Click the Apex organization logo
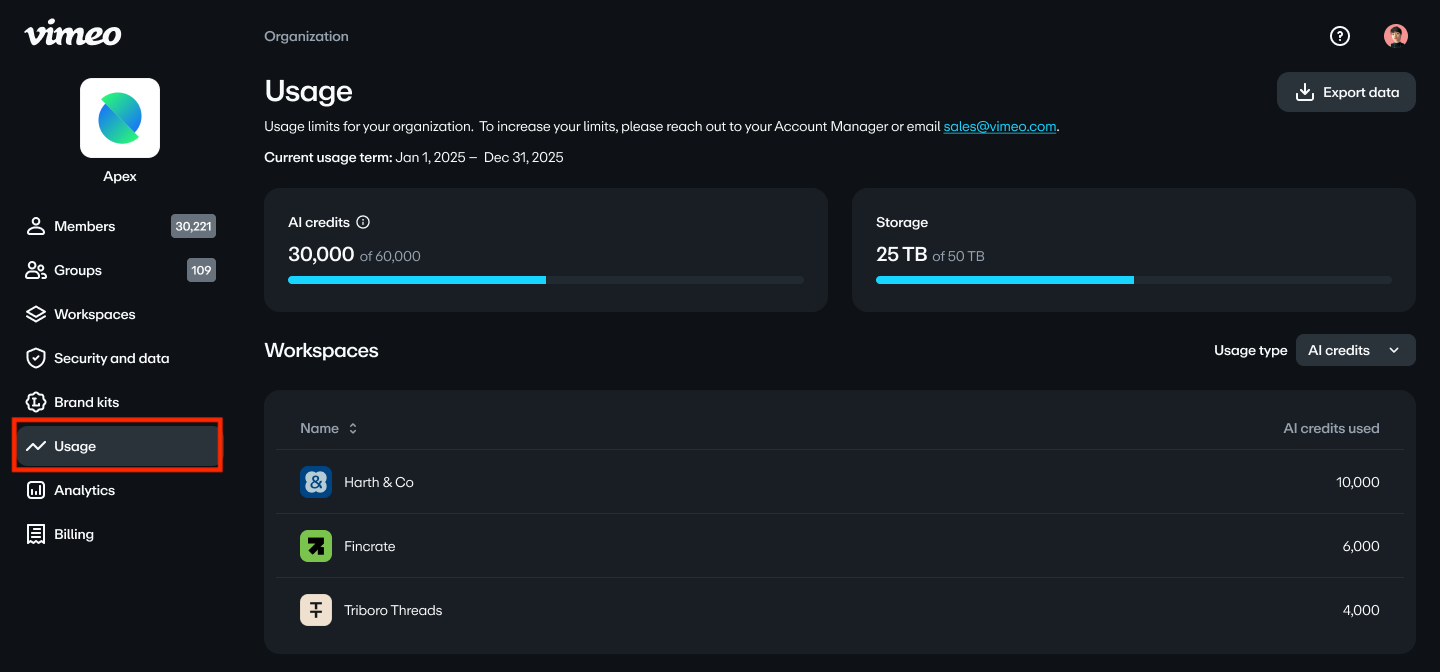The width and height of the screenshot is (1440, 672). coord(120,118)
